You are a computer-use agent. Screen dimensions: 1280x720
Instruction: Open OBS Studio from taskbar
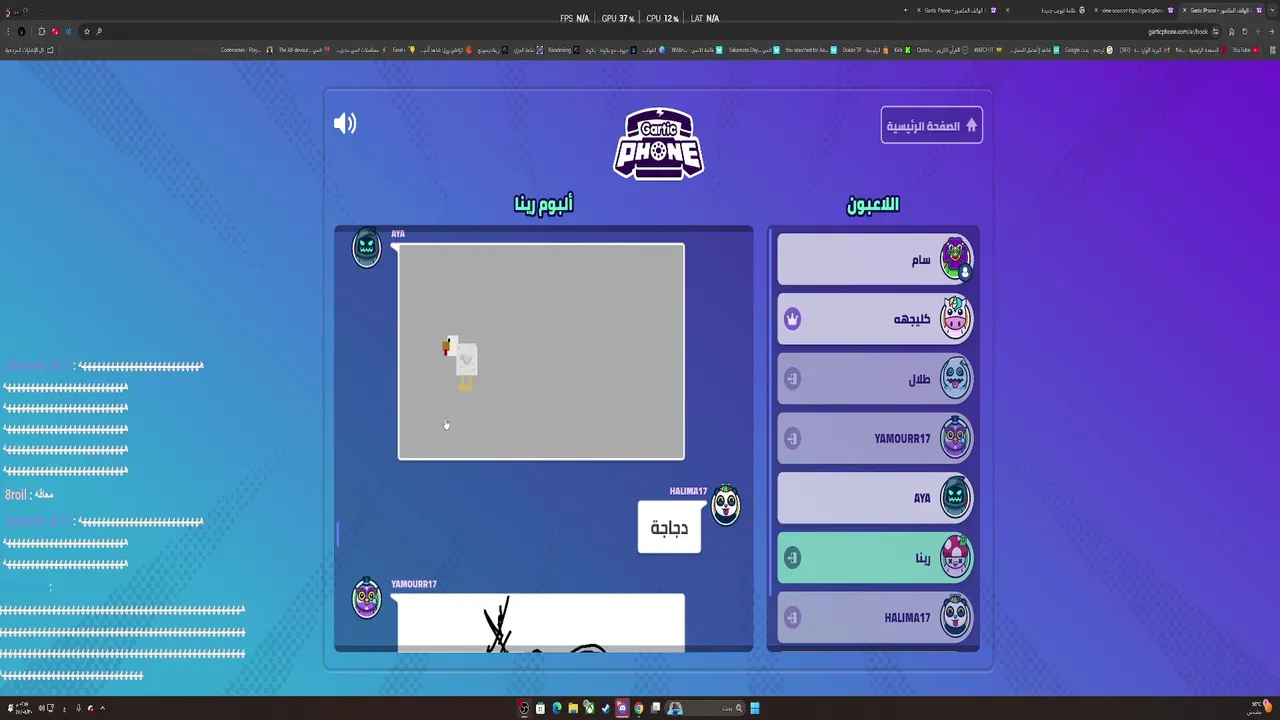(524, 708)
